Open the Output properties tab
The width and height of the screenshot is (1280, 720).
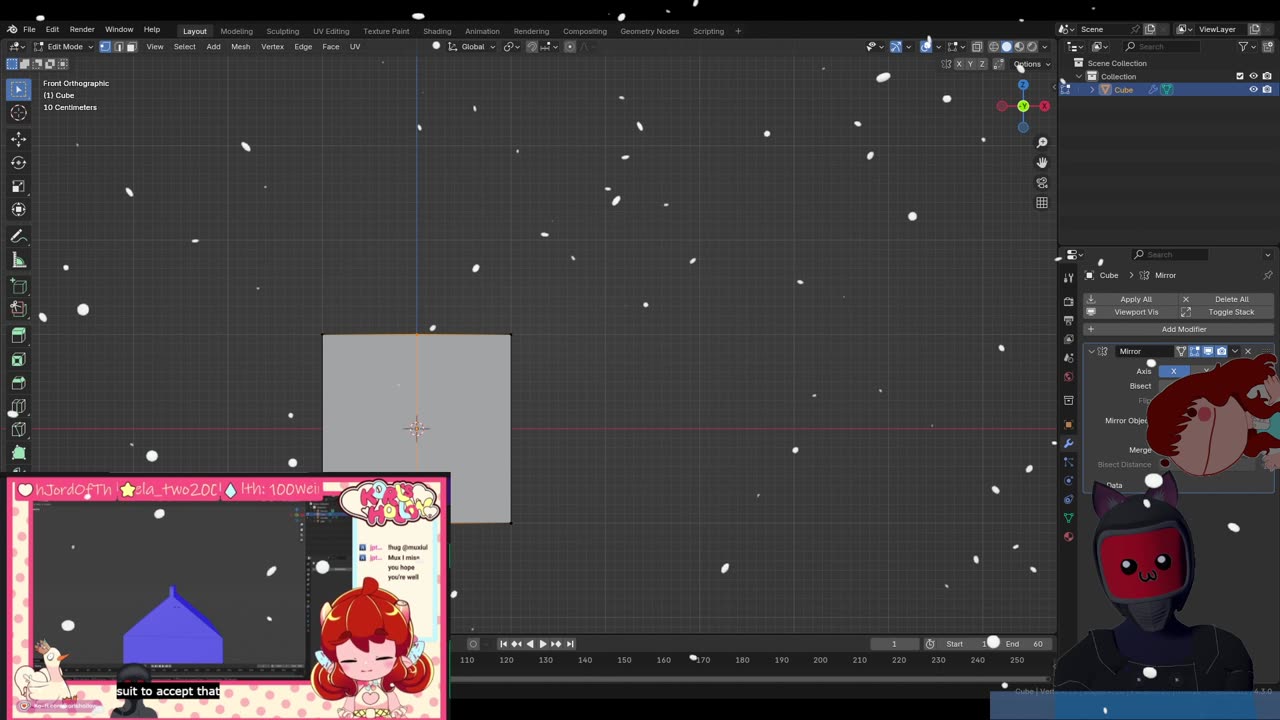pos(1068,320)
